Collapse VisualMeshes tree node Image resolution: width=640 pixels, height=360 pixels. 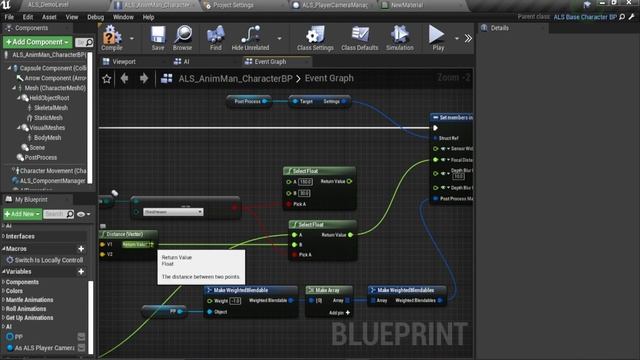pyautogui.click(x=19, y=128)
